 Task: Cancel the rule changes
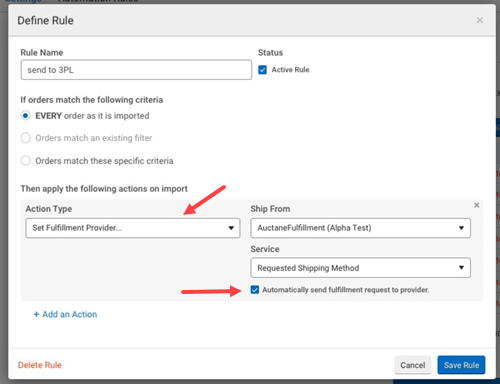tap(413, 365)
